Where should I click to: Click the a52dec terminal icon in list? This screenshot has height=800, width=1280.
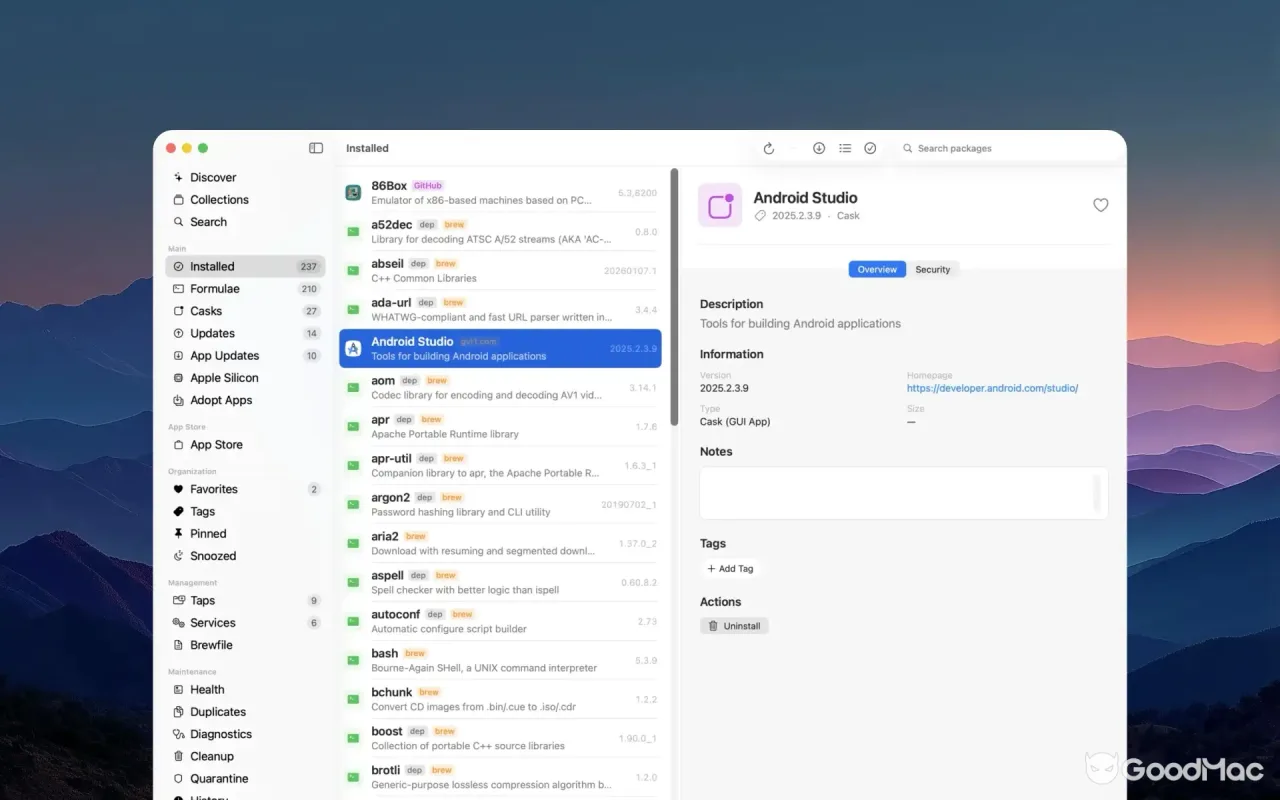[353, 231]
